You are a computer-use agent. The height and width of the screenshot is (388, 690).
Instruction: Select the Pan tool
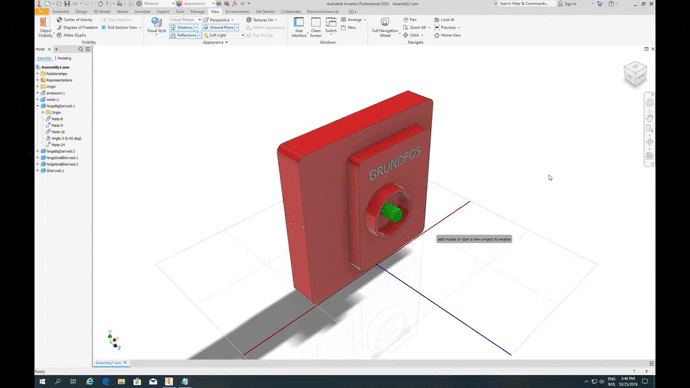pyautogui.click(x=410, y=20)
